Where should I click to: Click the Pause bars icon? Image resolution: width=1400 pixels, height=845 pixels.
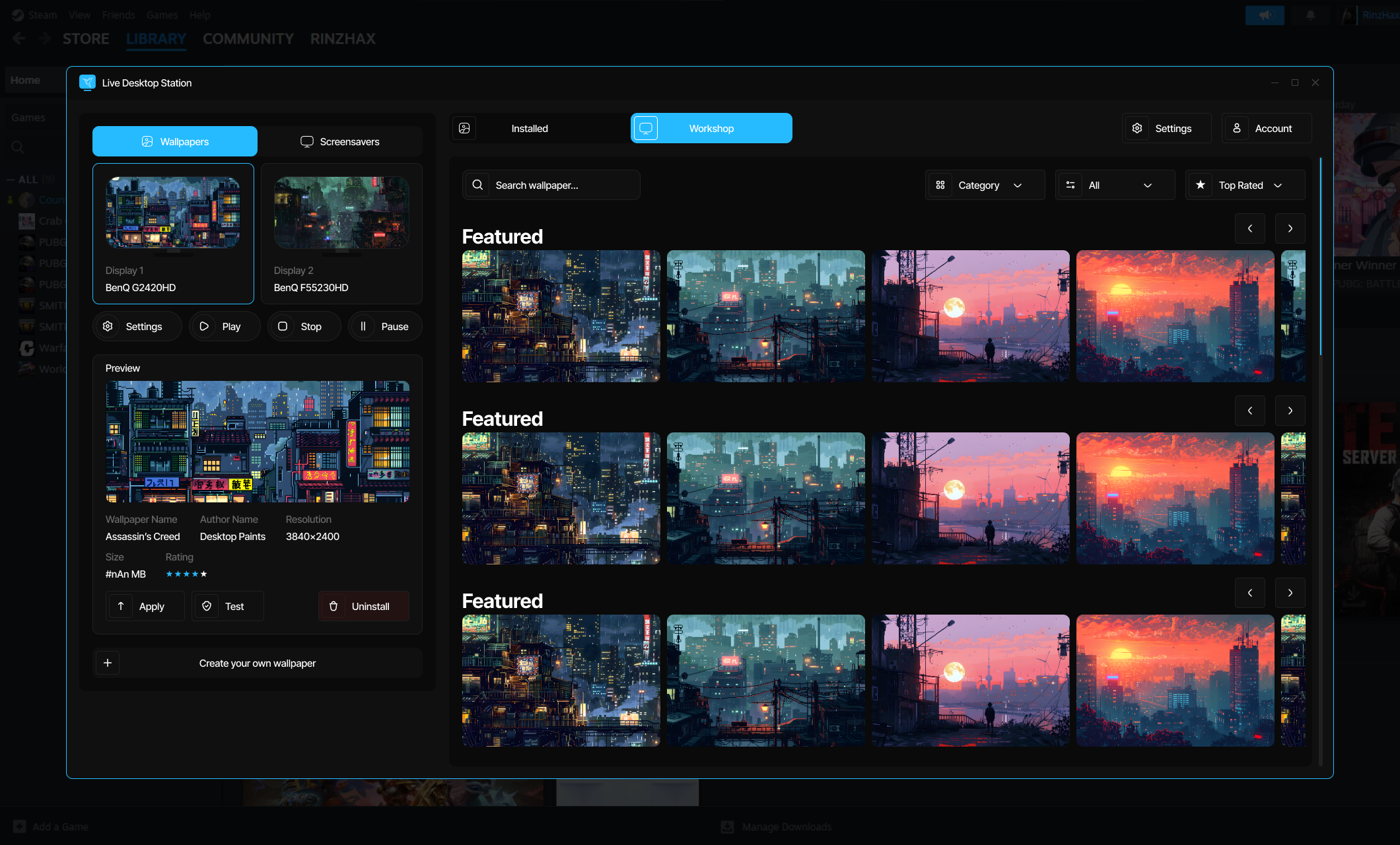[363, 326]
